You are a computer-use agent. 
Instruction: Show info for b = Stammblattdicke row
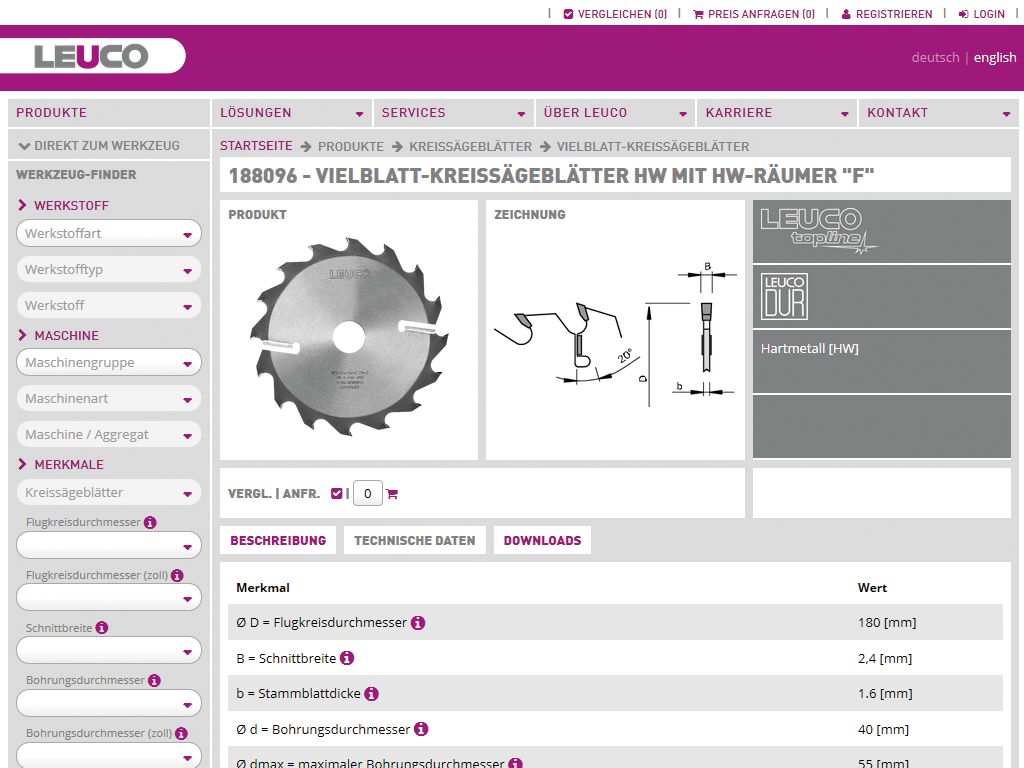pos(371,693)
